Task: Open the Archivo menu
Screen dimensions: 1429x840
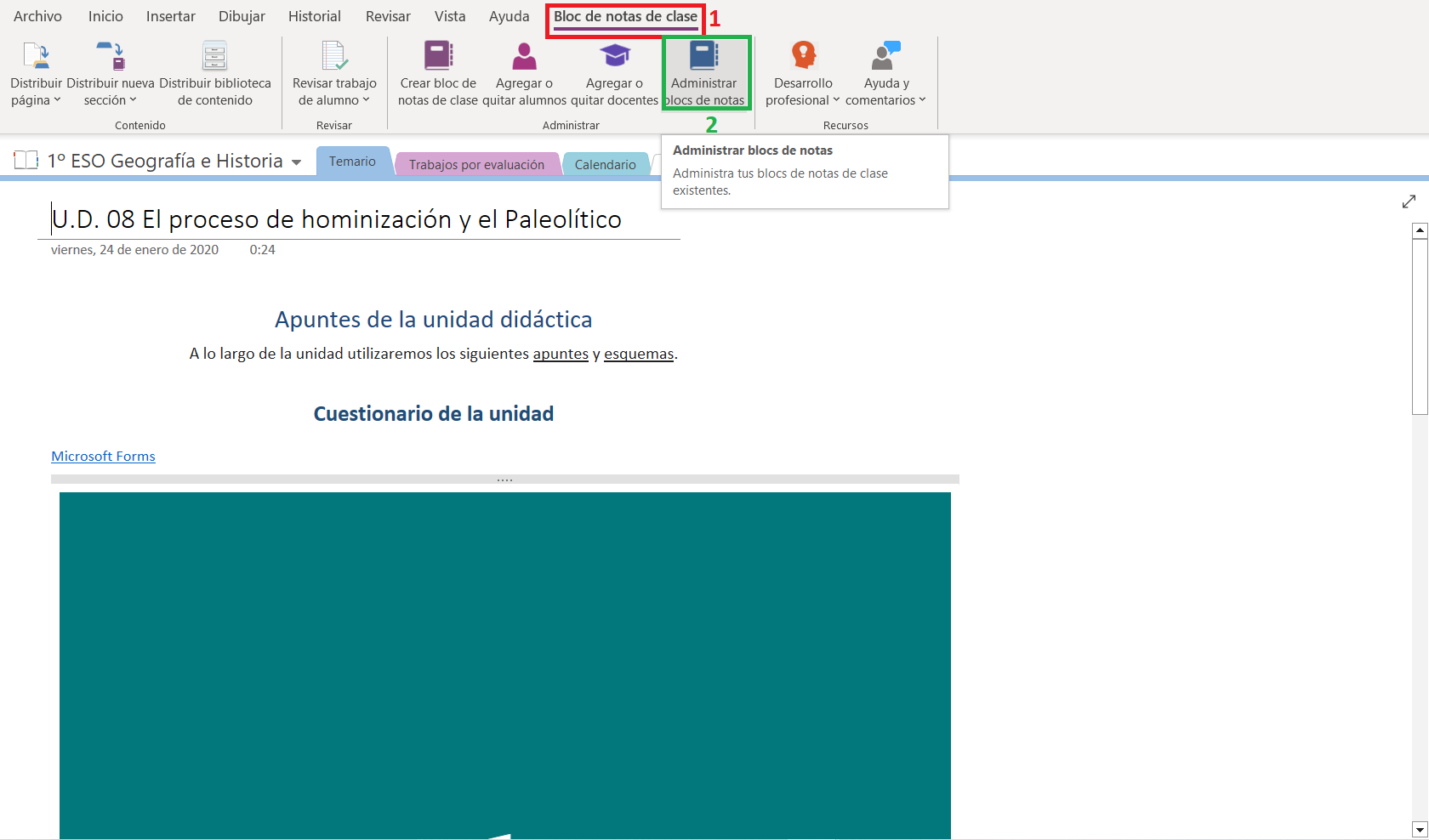Action: 37,15
